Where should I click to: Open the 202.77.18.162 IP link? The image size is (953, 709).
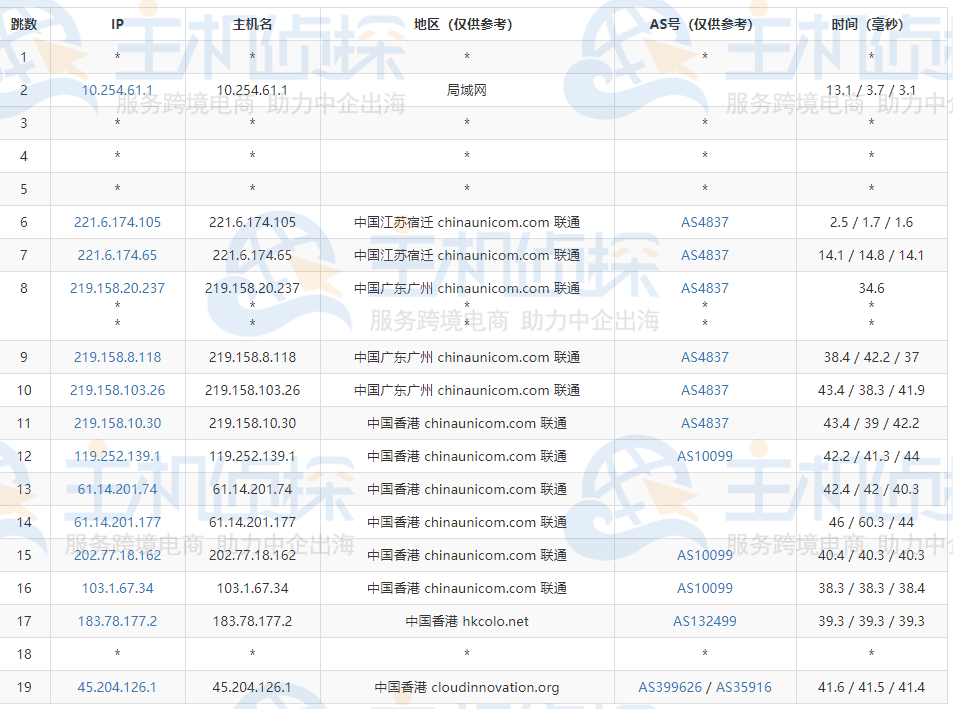[x=117, y=555]
